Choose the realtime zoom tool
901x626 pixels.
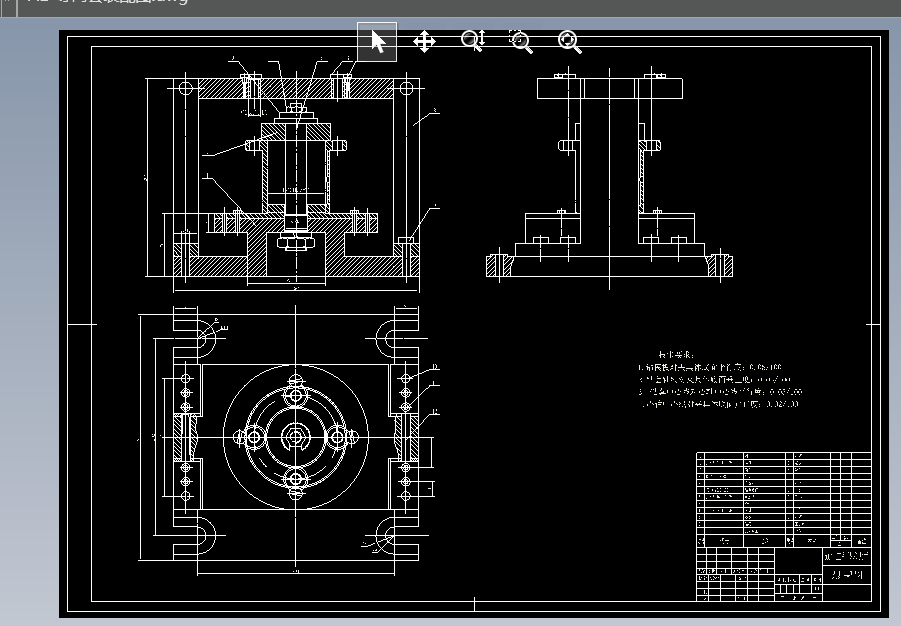pyautogui.click(x=473, y=41)
